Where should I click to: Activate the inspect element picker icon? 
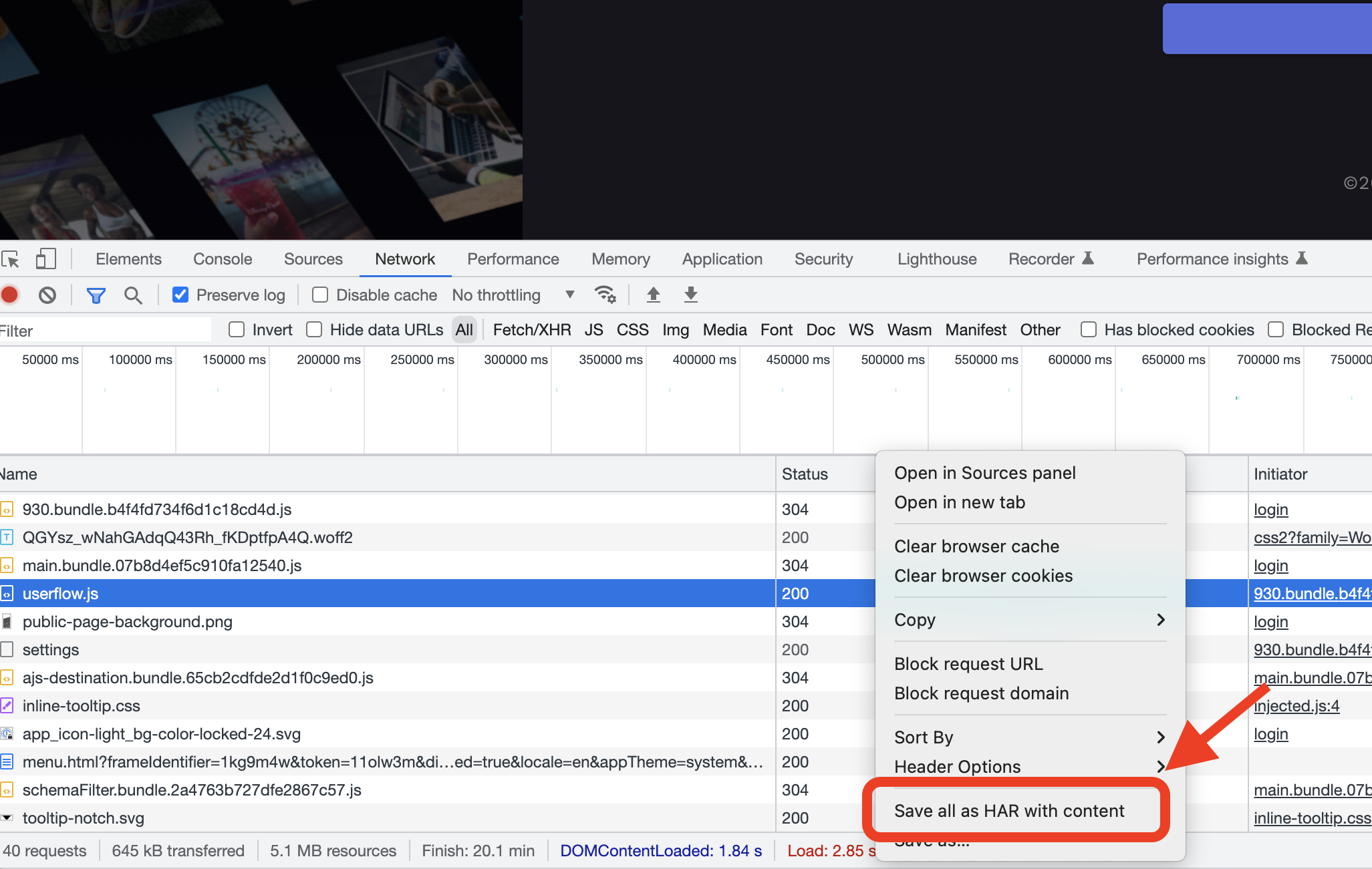point(11,259)
